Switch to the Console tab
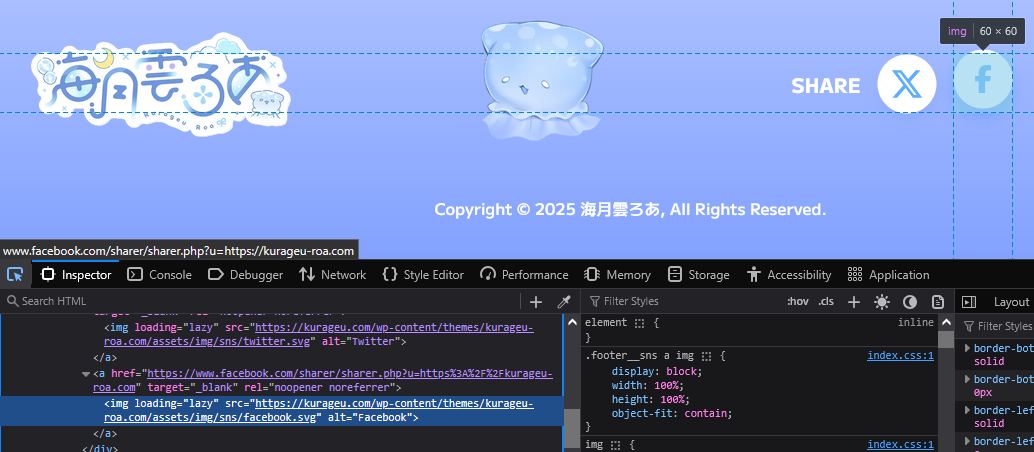Screen dimensions: 1034x452 click(x=159, y=274)
